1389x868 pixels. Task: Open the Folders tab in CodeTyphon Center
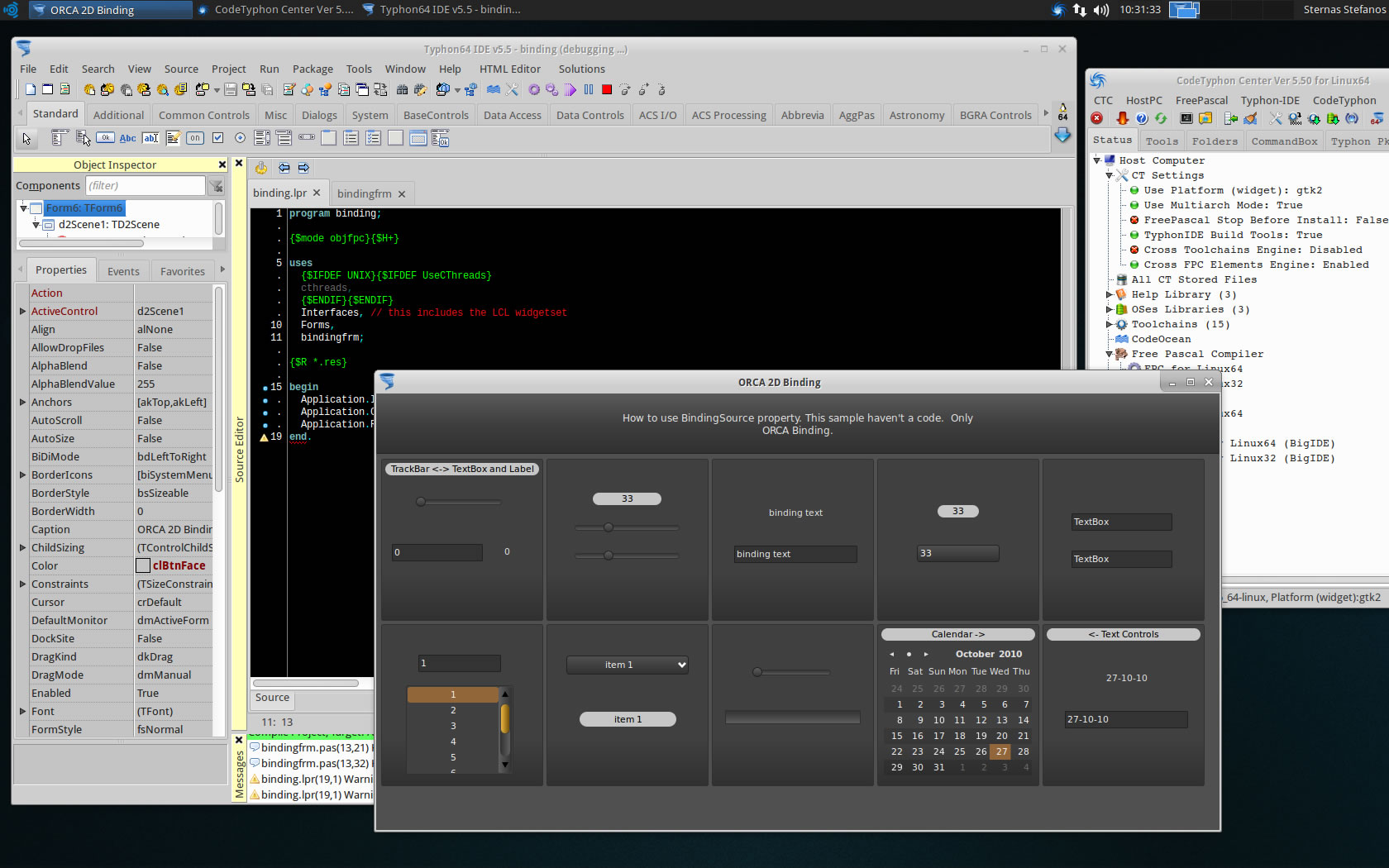[1215, 141]
